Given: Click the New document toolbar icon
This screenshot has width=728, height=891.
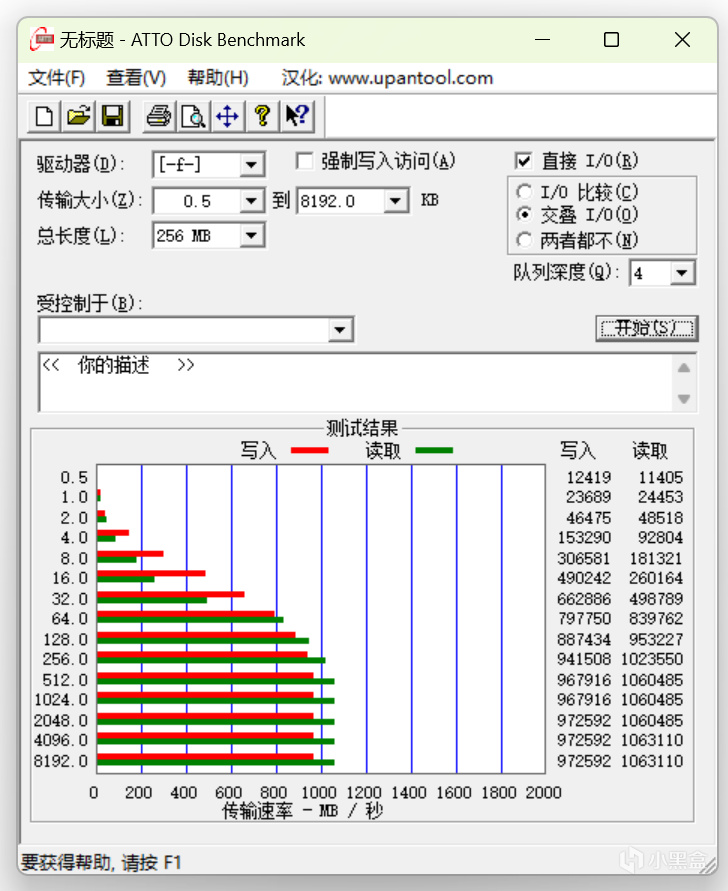Looking at the screenshot, I should pyautogui.click(x=44, y=116).
